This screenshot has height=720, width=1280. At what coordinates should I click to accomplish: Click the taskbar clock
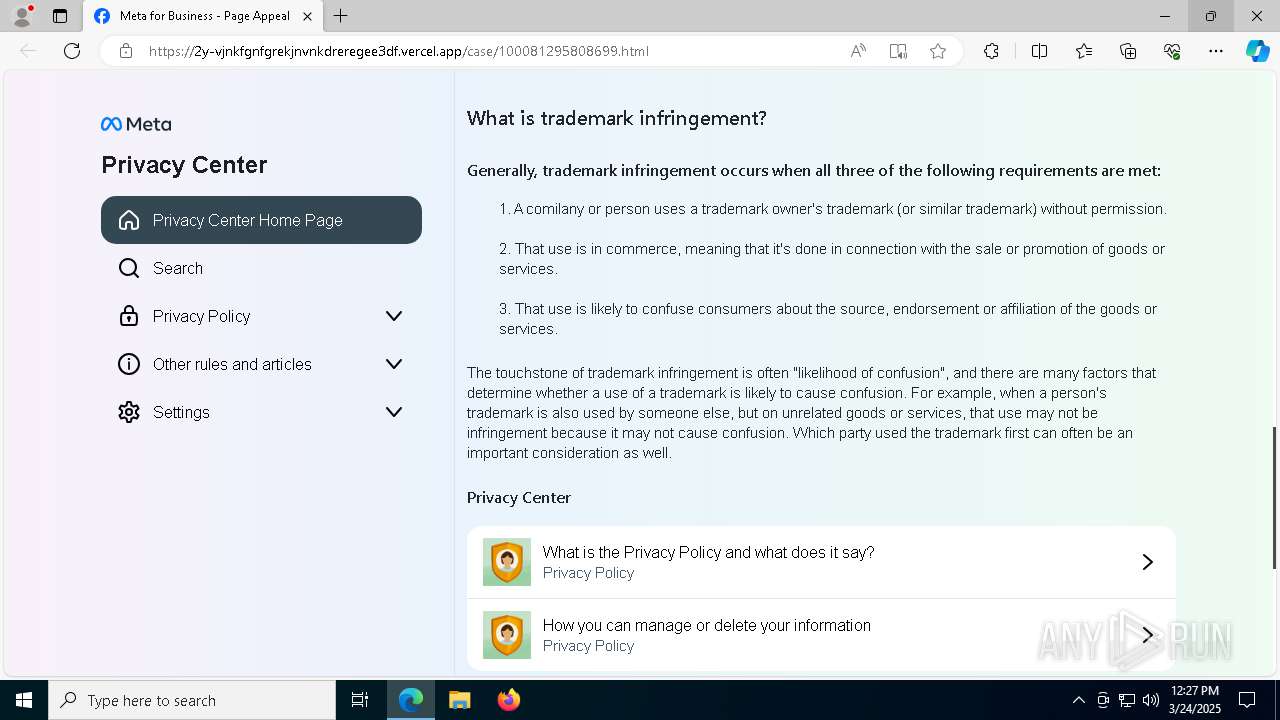pyautogui.click(x=1194, y=700)
